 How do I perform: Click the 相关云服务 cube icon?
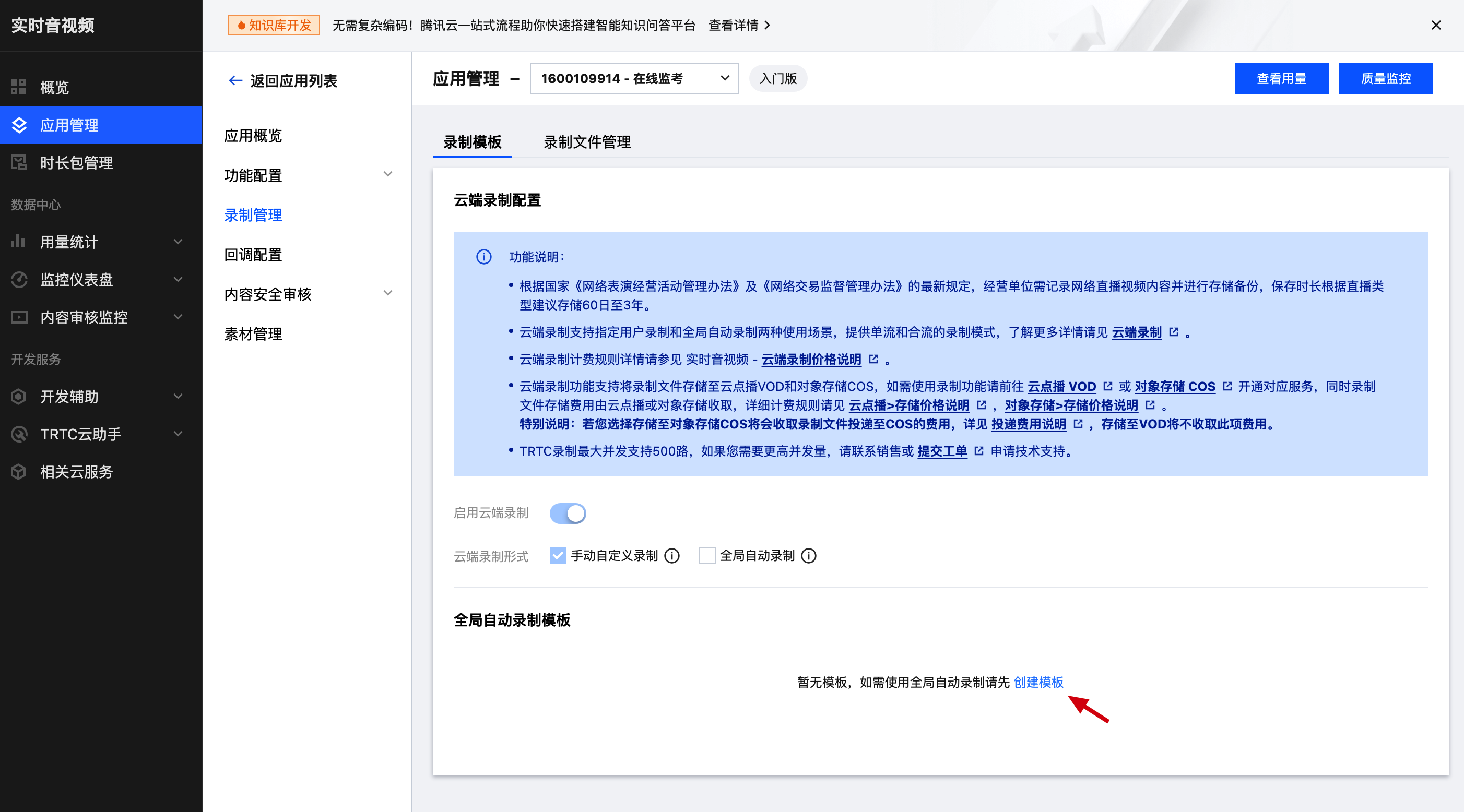pos(19,472)
